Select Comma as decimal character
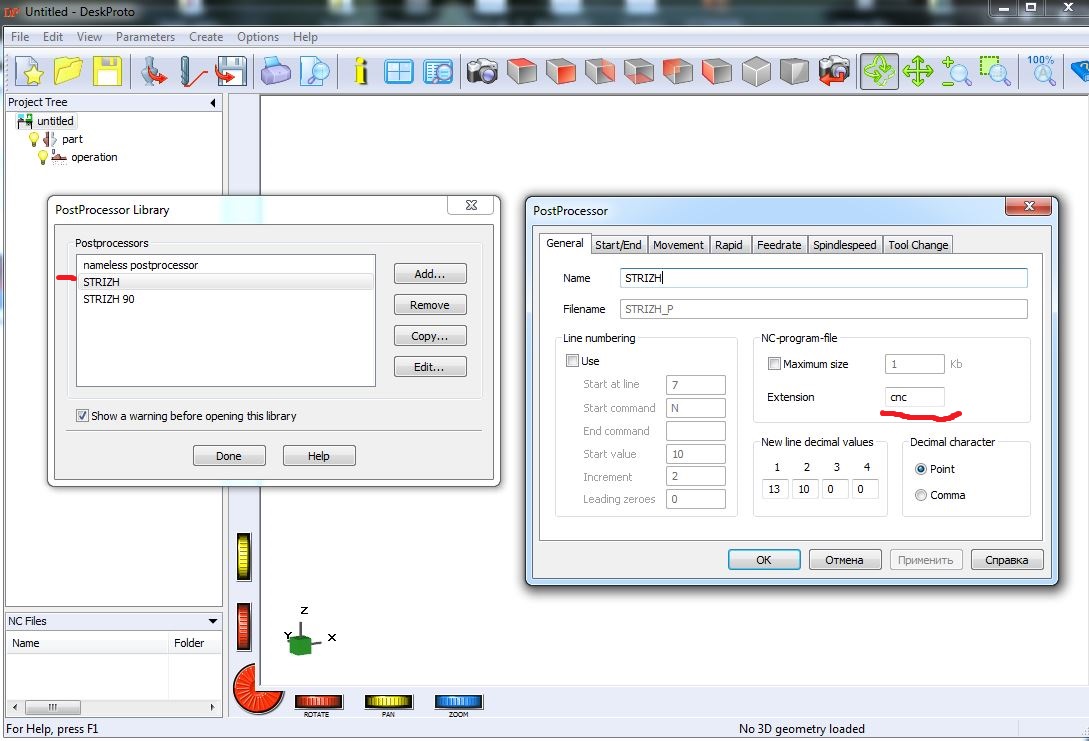This screenshot has width=1089, height=741. pos(921,495)
